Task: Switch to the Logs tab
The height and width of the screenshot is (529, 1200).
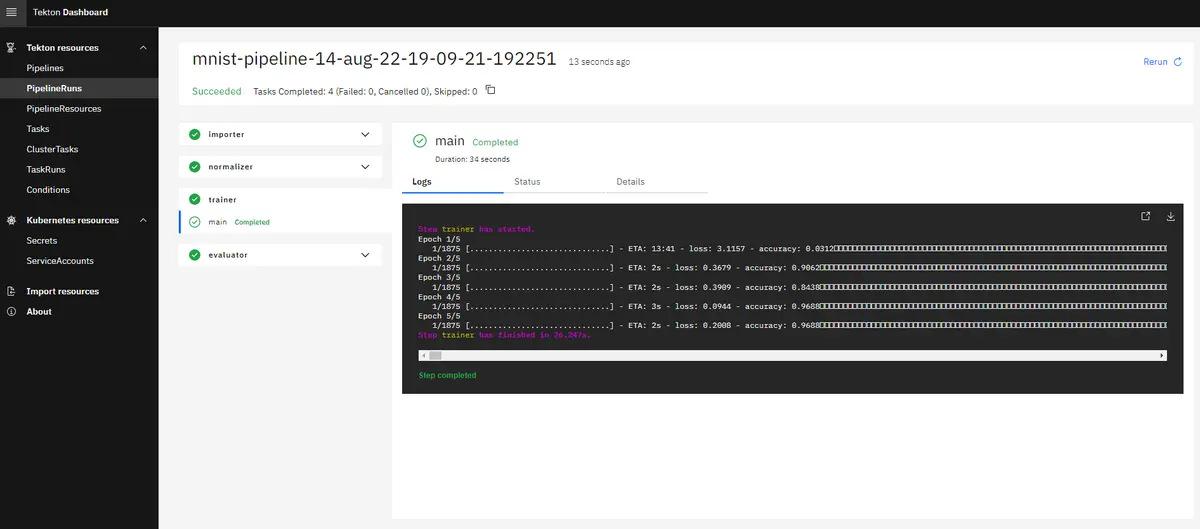Action: click(x=453, y=181)
